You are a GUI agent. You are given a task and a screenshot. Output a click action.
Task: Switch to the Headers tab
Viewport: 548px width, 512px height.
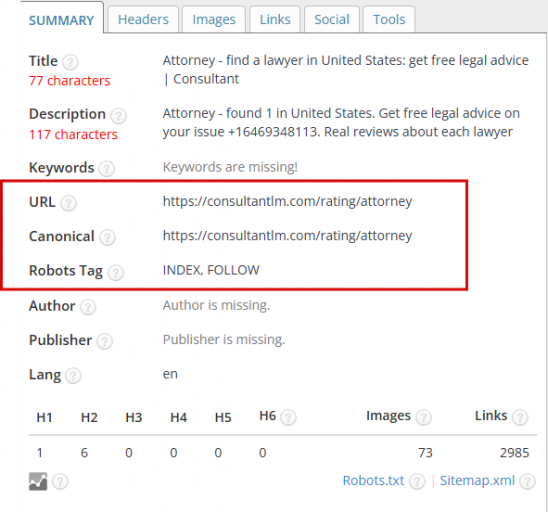pyautogui.click(x=143, y=20)
